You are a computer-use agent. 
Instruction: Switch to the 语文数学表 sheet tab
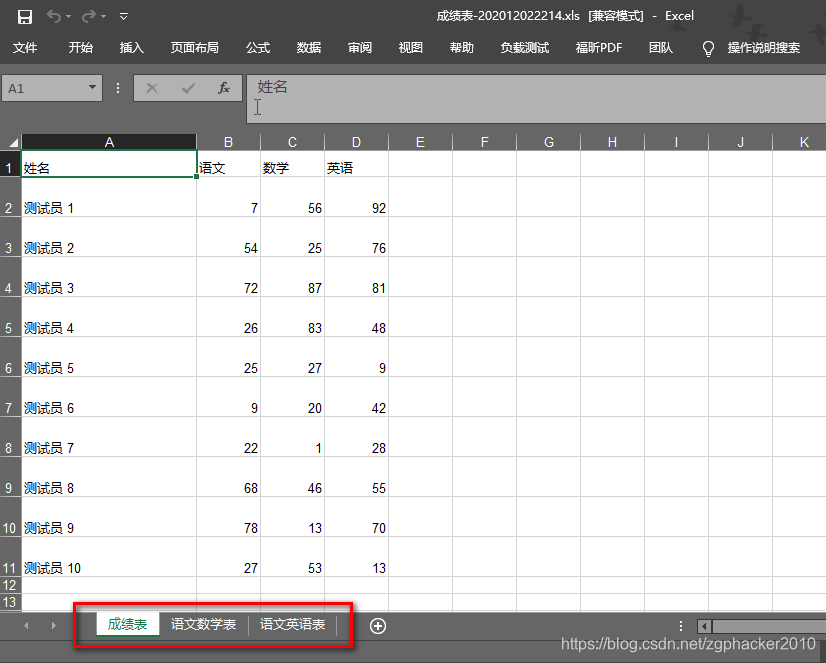coord(203,625)
